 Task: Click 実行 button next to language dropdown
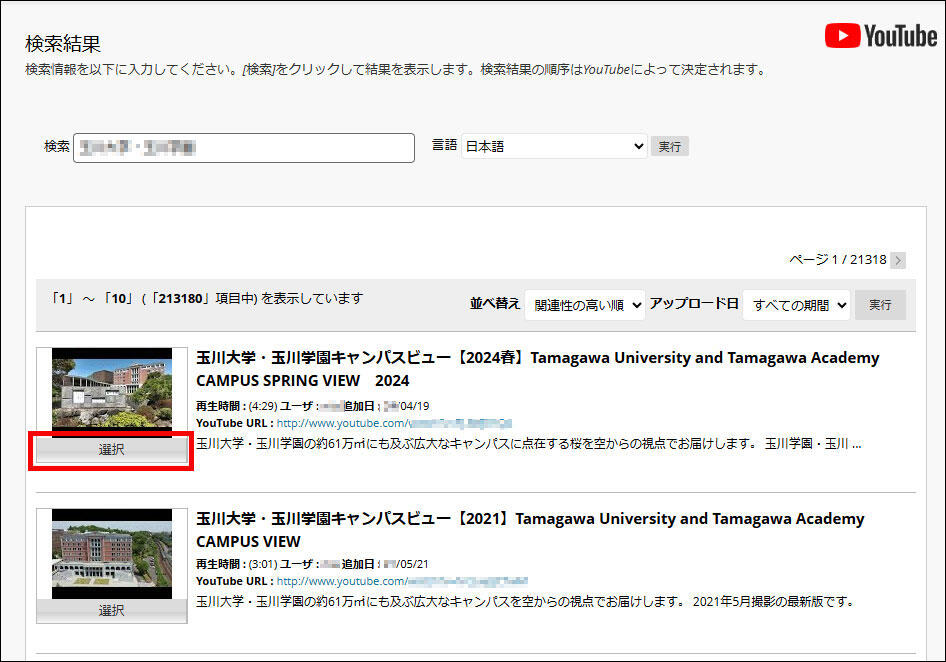(669, 147)
